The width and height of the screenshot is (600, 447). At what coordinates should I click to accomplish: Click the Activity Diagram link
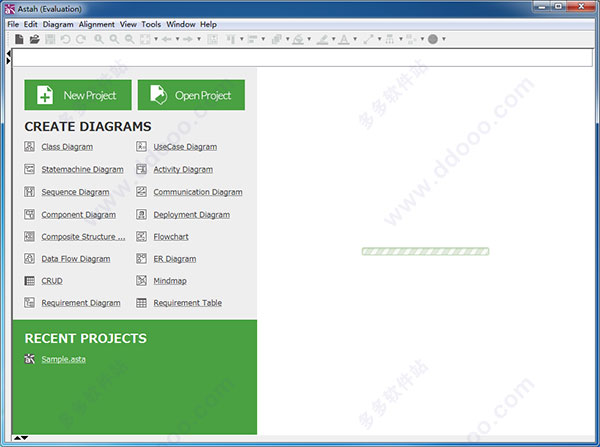coord(183,170)
